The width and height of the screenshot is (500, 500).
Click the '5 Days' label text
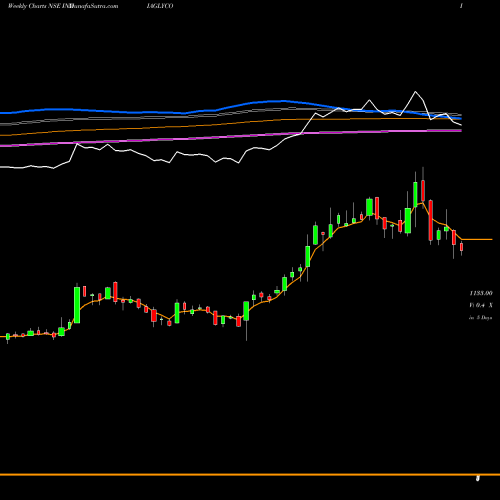click(x=484, y=318)
